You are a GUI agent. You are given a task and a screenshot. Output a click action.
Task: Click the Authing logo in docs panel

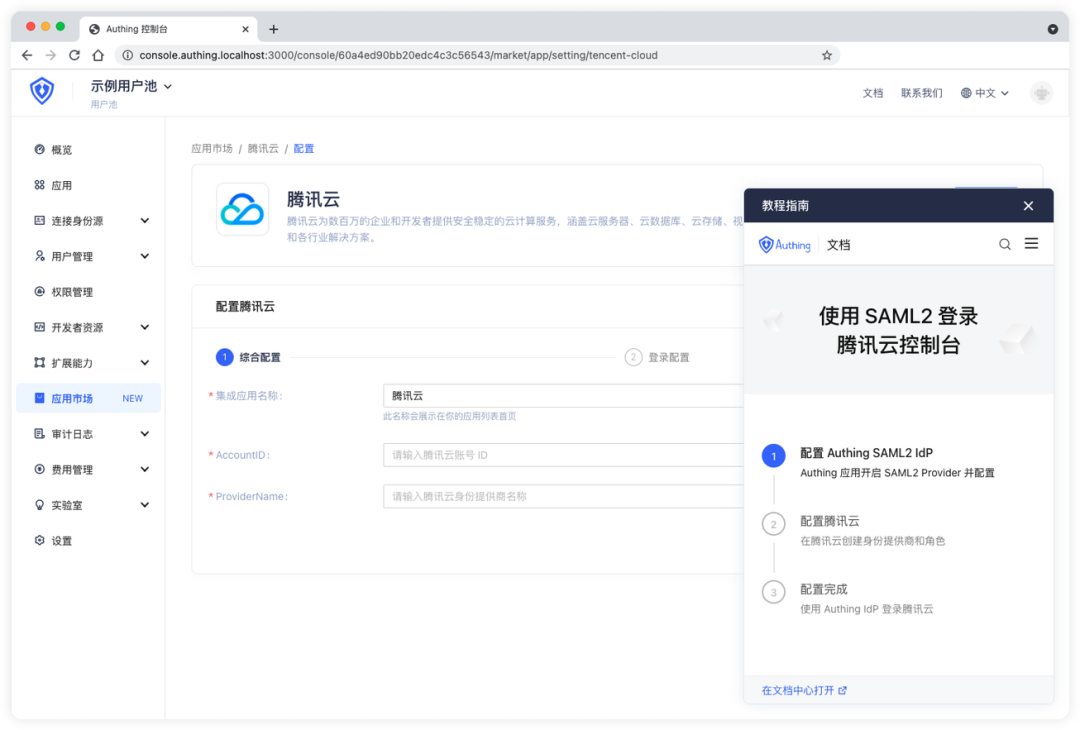point(785,244)
